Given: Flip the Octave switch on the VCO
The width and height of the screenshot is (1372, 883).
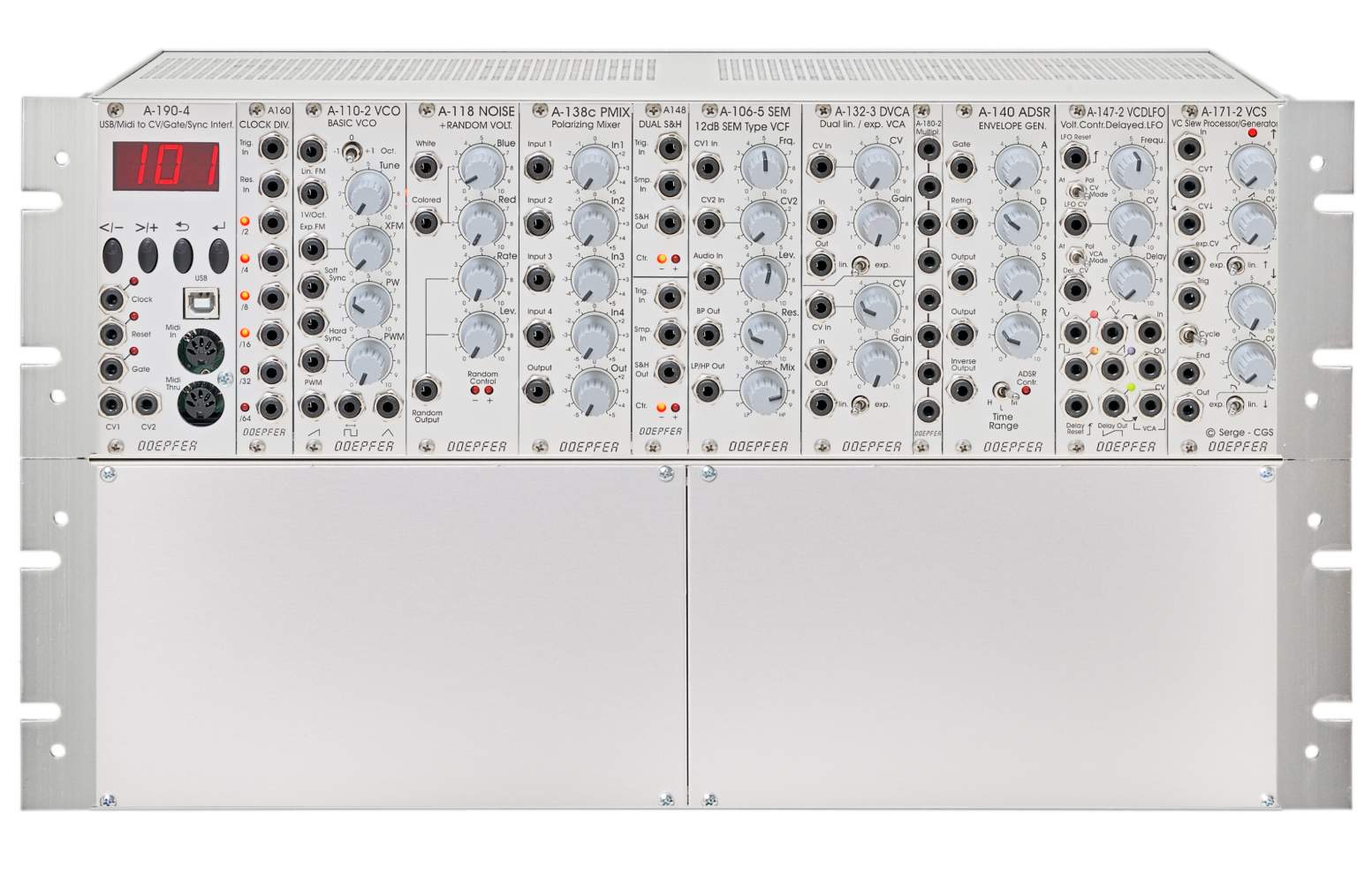Looking at the screenshot, I should [351, 154].
